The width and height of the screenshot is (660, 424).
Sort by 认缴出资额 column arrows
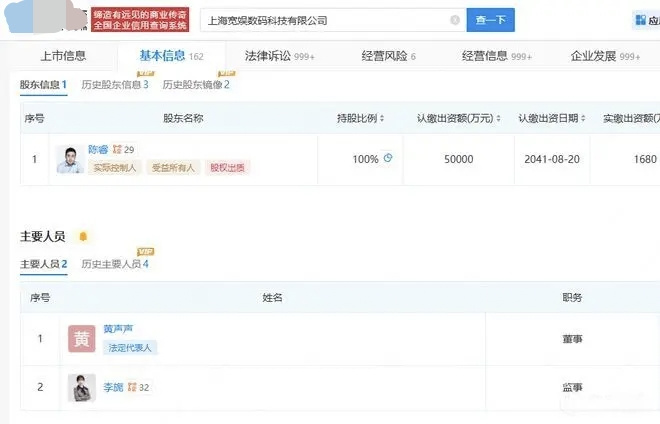pyautogui.click(x=498, y=118)
